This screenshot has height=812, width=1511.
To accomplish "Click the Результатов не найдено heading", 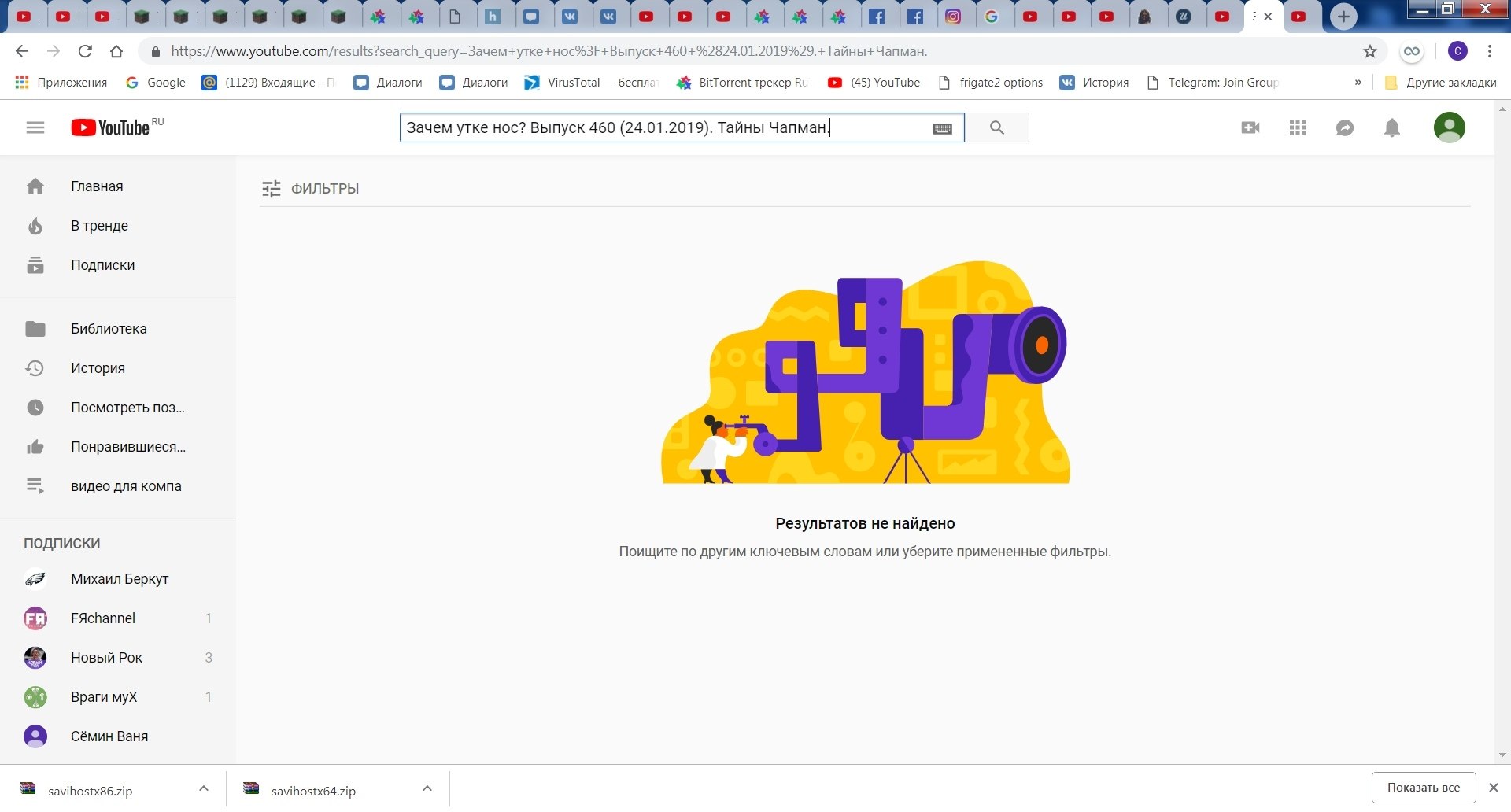I will (865, 524).
